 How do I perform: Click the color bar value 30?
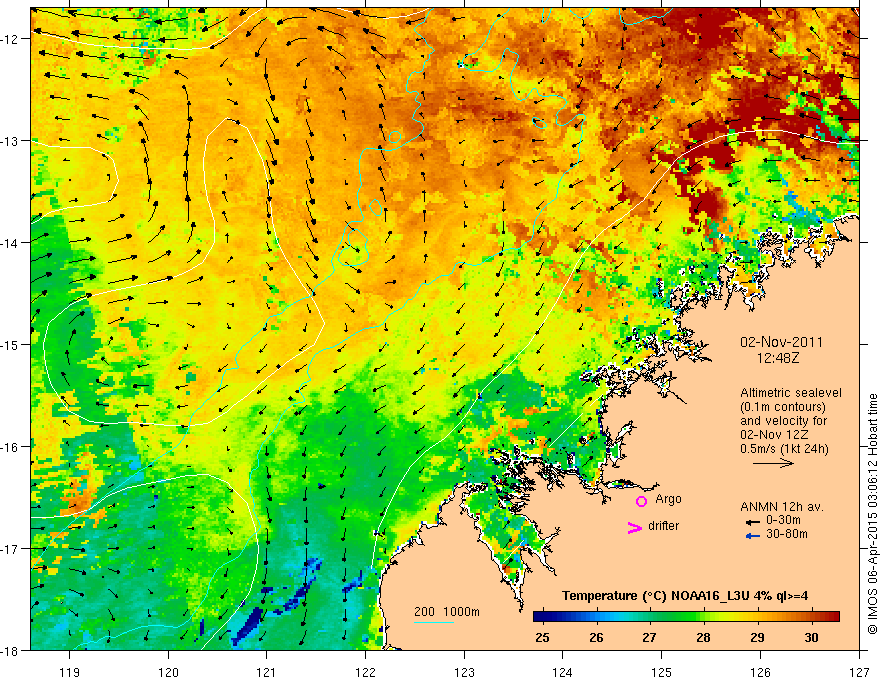(x=811, y=637)
